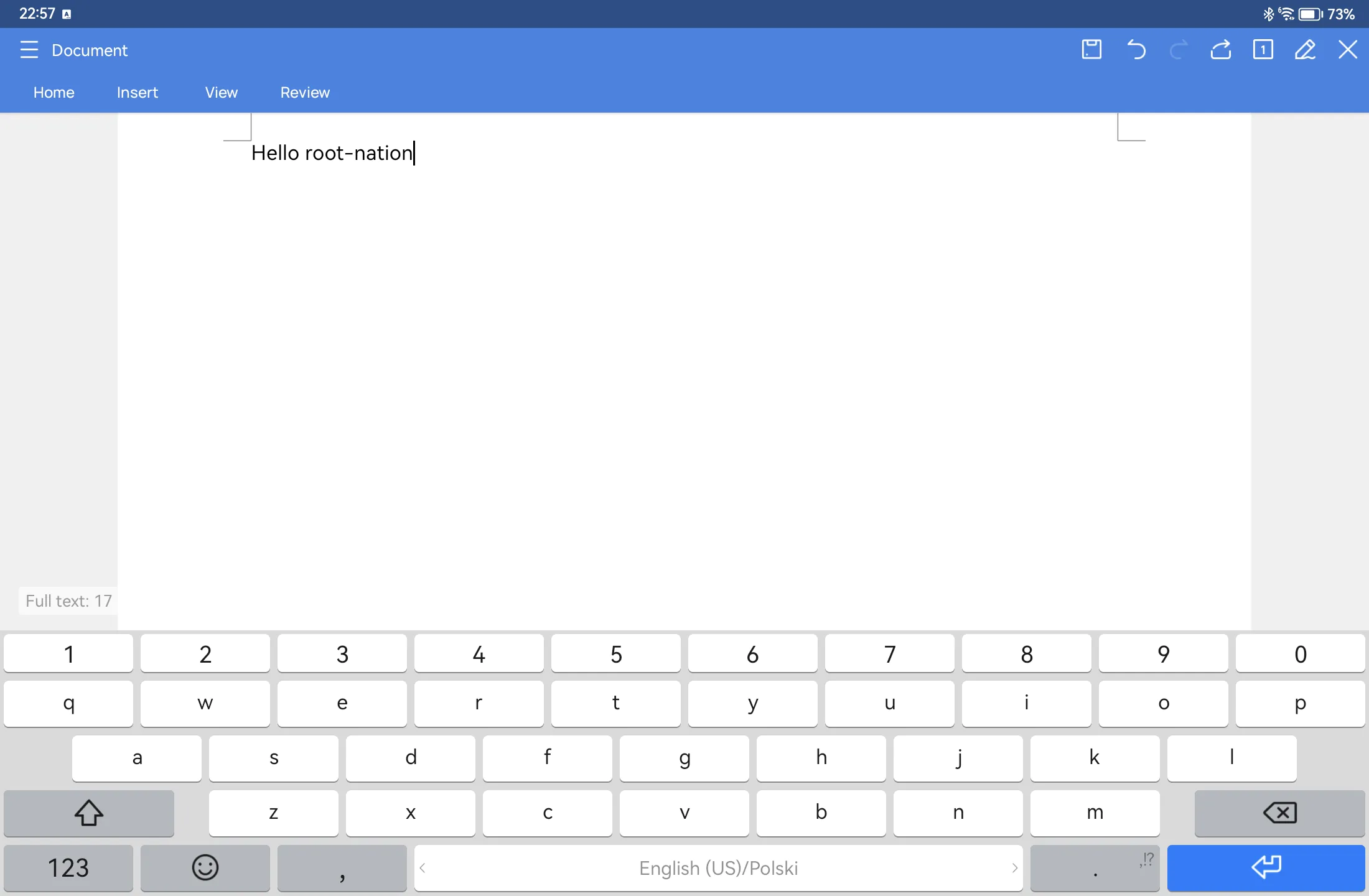Viewport: 1369px width, 896px height.
Task: Tap the p key
Action: (x=1301, y=703)
